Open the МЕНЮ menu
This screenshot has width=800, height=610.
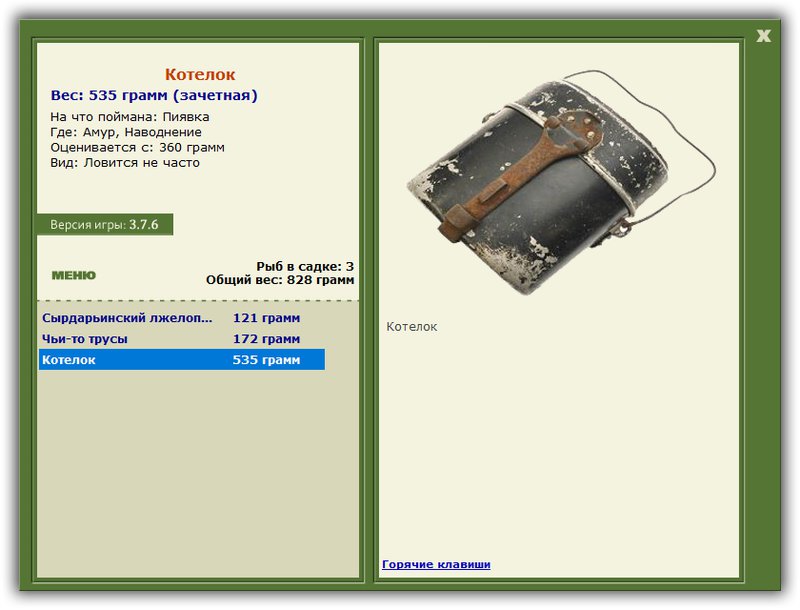(x=73, y=275)
